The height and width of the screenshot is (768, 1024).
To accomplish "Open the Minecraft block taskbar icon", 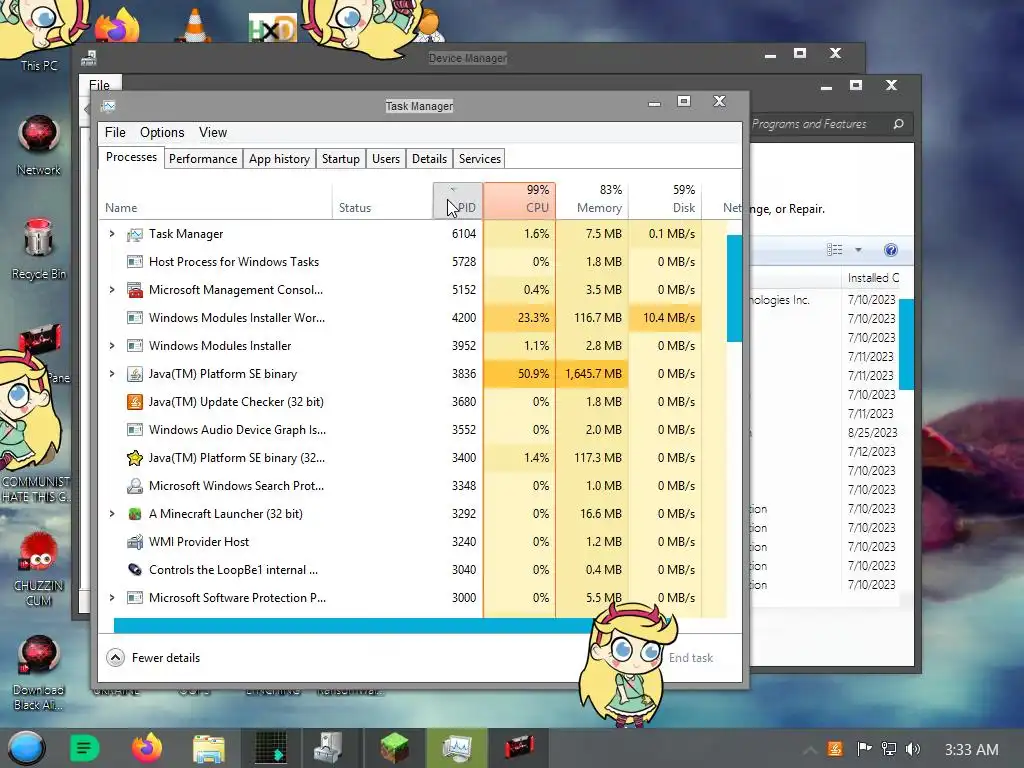I will [x=394, y=748].
